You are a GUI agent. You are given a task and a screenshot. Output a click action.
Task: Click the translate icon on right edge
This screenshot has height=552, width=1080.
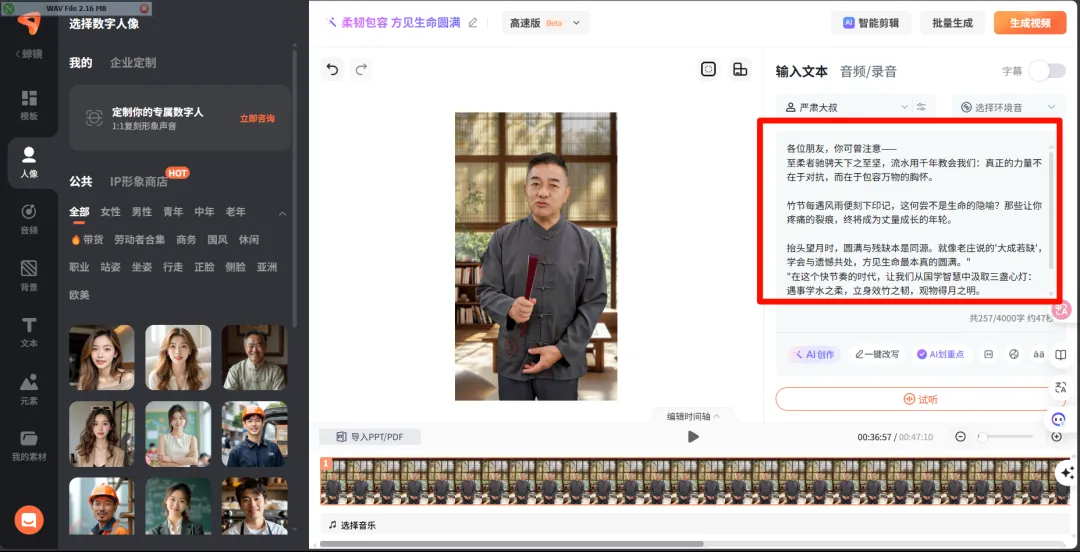pos(1061,387)
